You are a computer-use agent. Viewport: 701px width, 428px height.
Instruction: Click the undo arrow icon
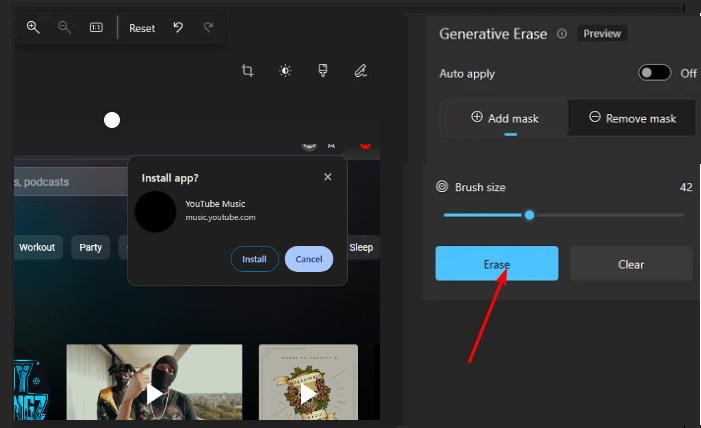pyautogui.click(x=178, y=28)
